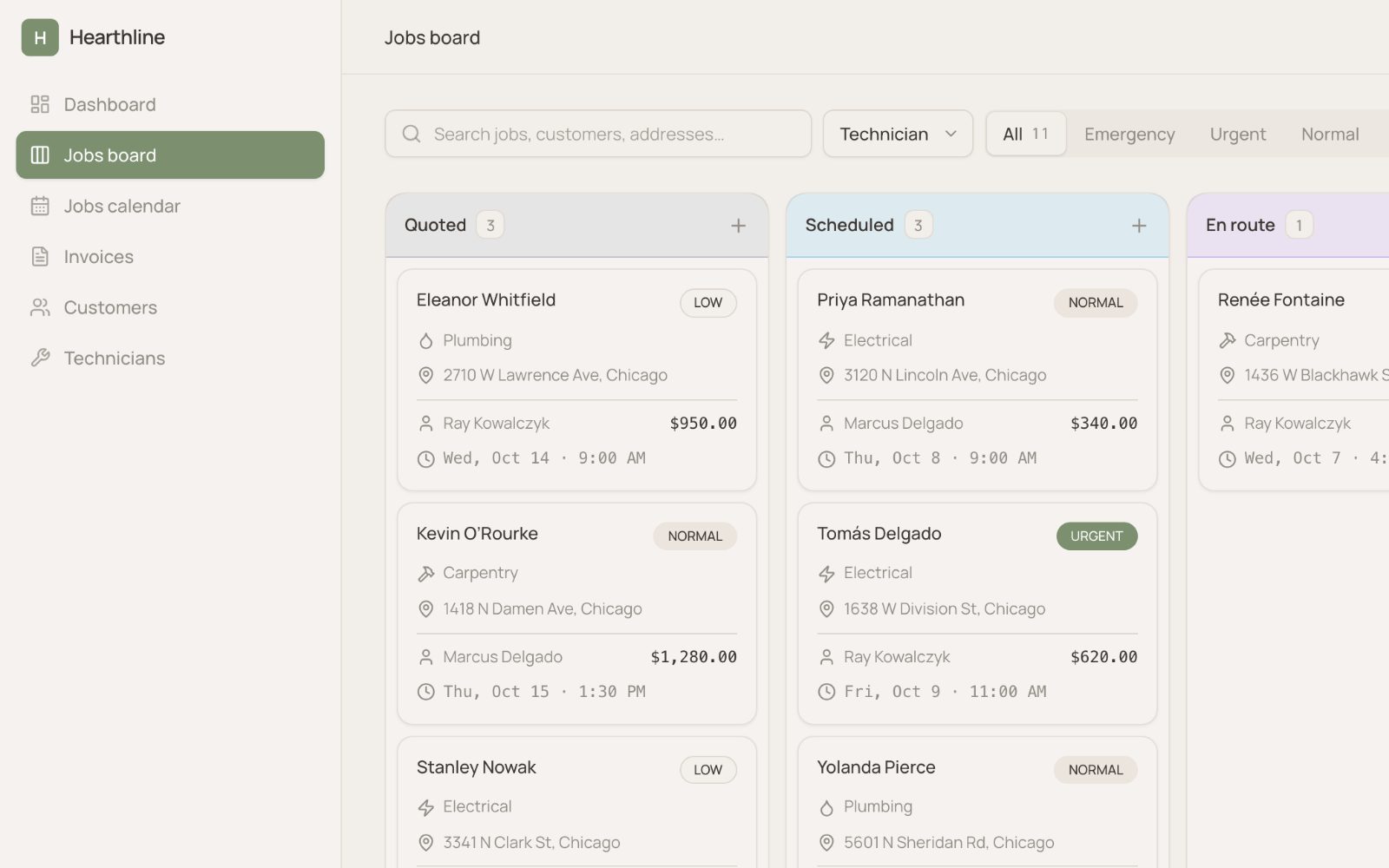
Task: Click the Invoices document icon
Action: [x=40, y=257]
